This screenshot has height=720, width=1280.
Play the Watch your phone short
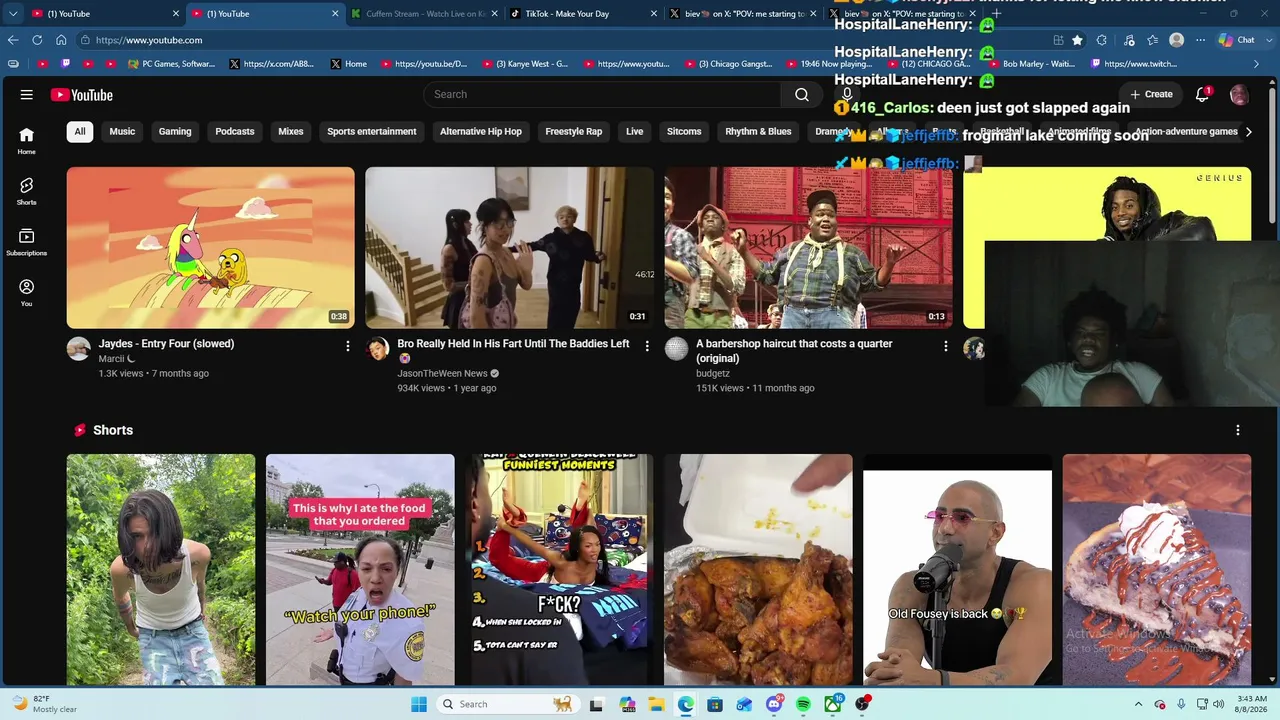360,570
